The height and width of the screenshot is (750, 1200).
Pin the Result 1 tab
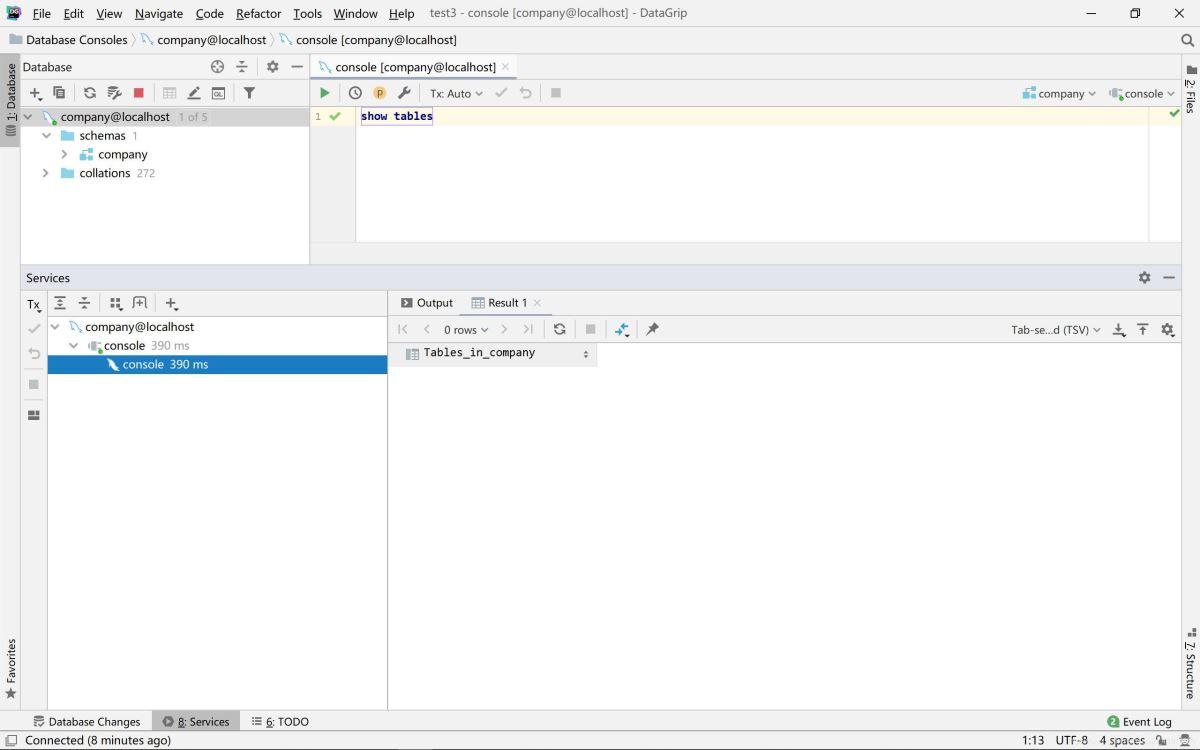pyautogui.click(x=652, y=329)
